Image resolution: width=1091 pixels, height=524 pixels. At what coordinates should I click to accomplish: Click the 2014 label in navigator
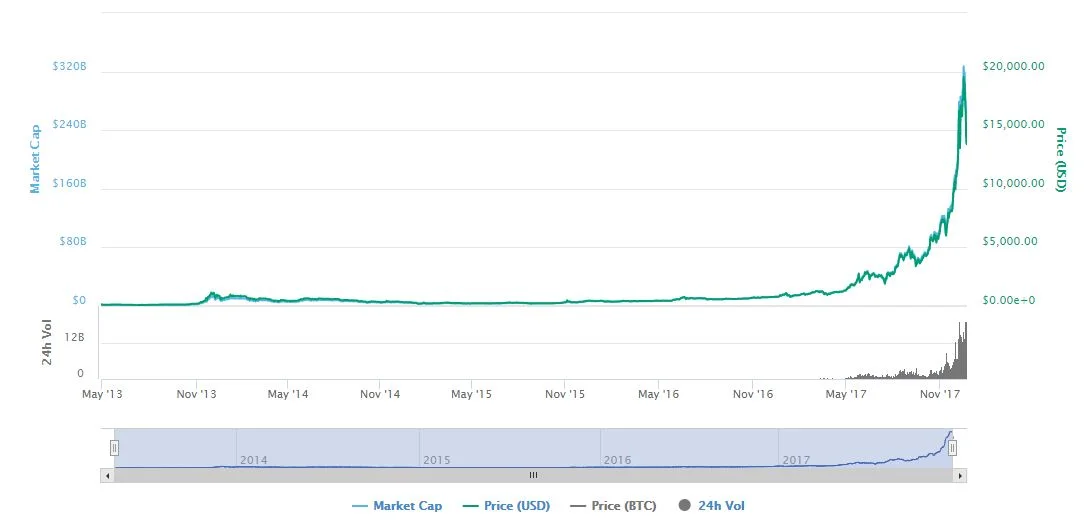(x=253, y=461)
